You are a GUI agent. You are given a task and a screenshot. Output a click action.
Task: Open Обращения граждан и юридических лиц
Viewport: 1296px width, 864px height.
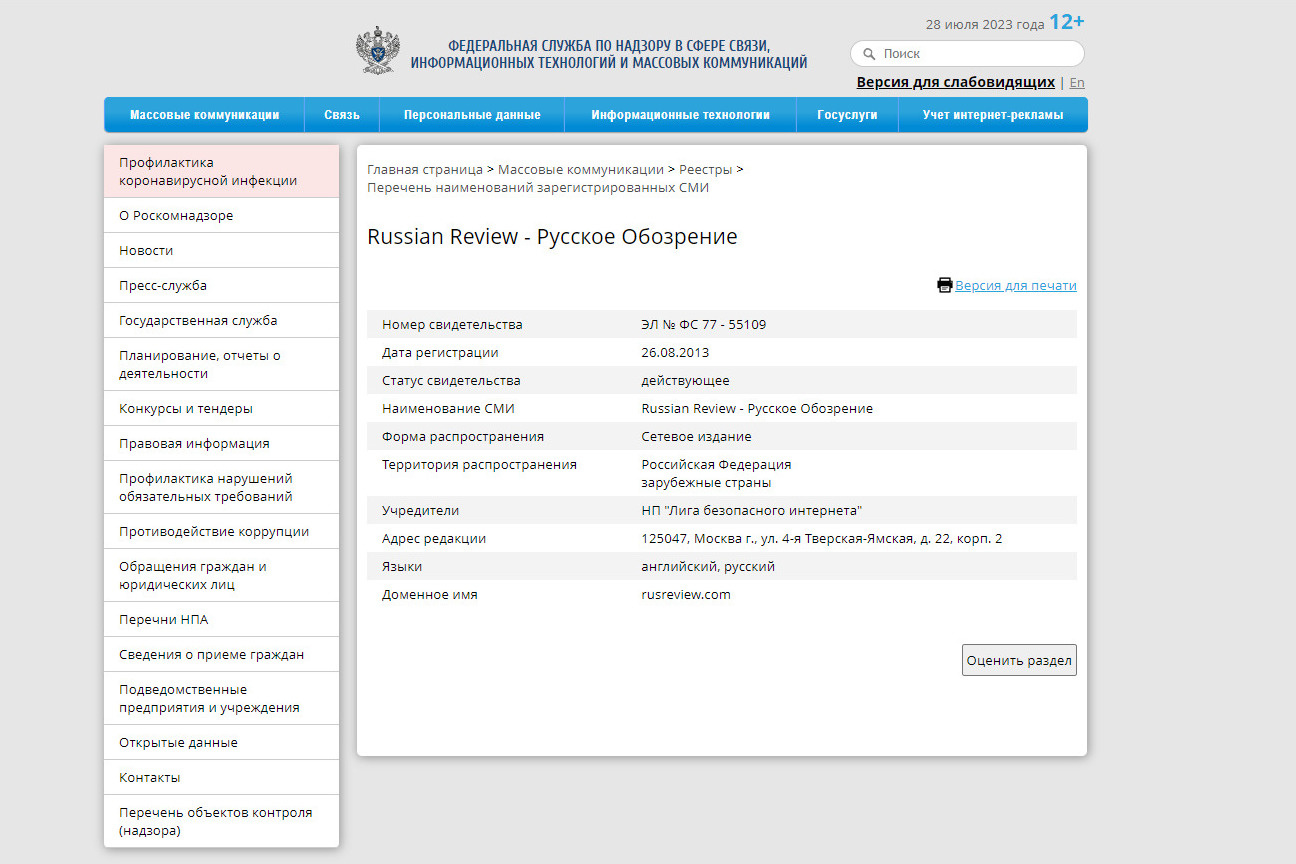[x=221, y=575]
